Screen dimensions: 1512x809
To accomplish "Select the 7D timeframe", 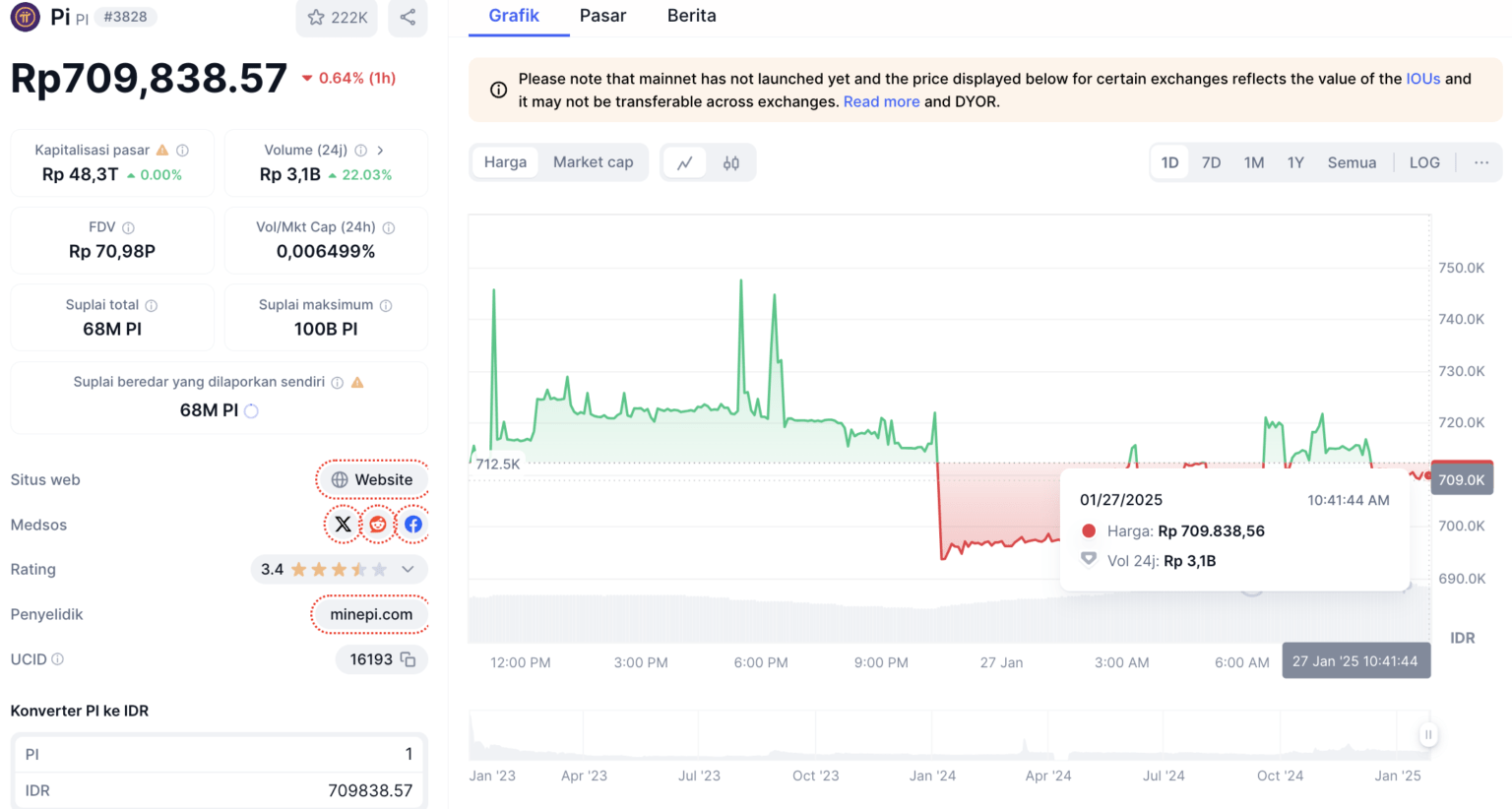I will point(1211,161).
